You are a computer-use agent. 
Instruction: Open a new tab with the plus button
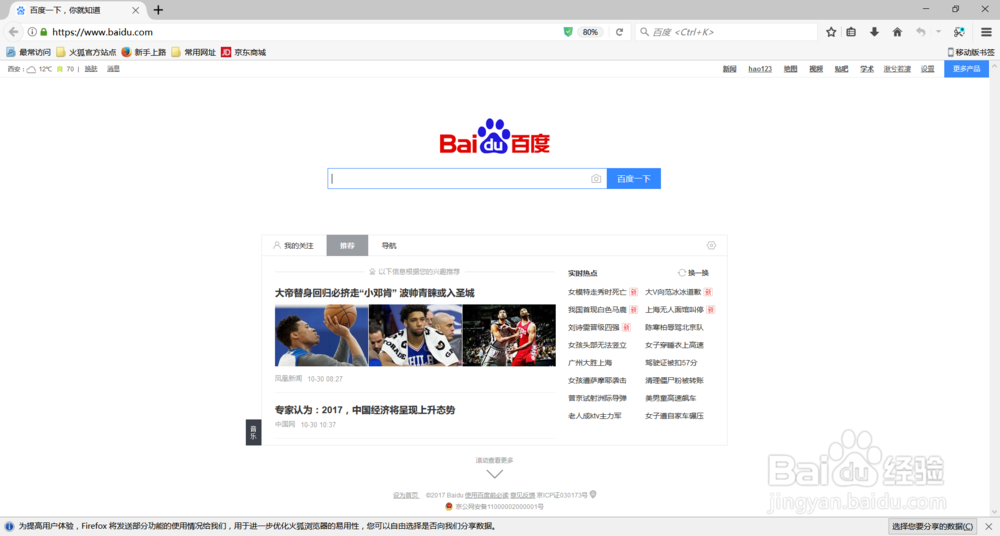click(158, 10)
